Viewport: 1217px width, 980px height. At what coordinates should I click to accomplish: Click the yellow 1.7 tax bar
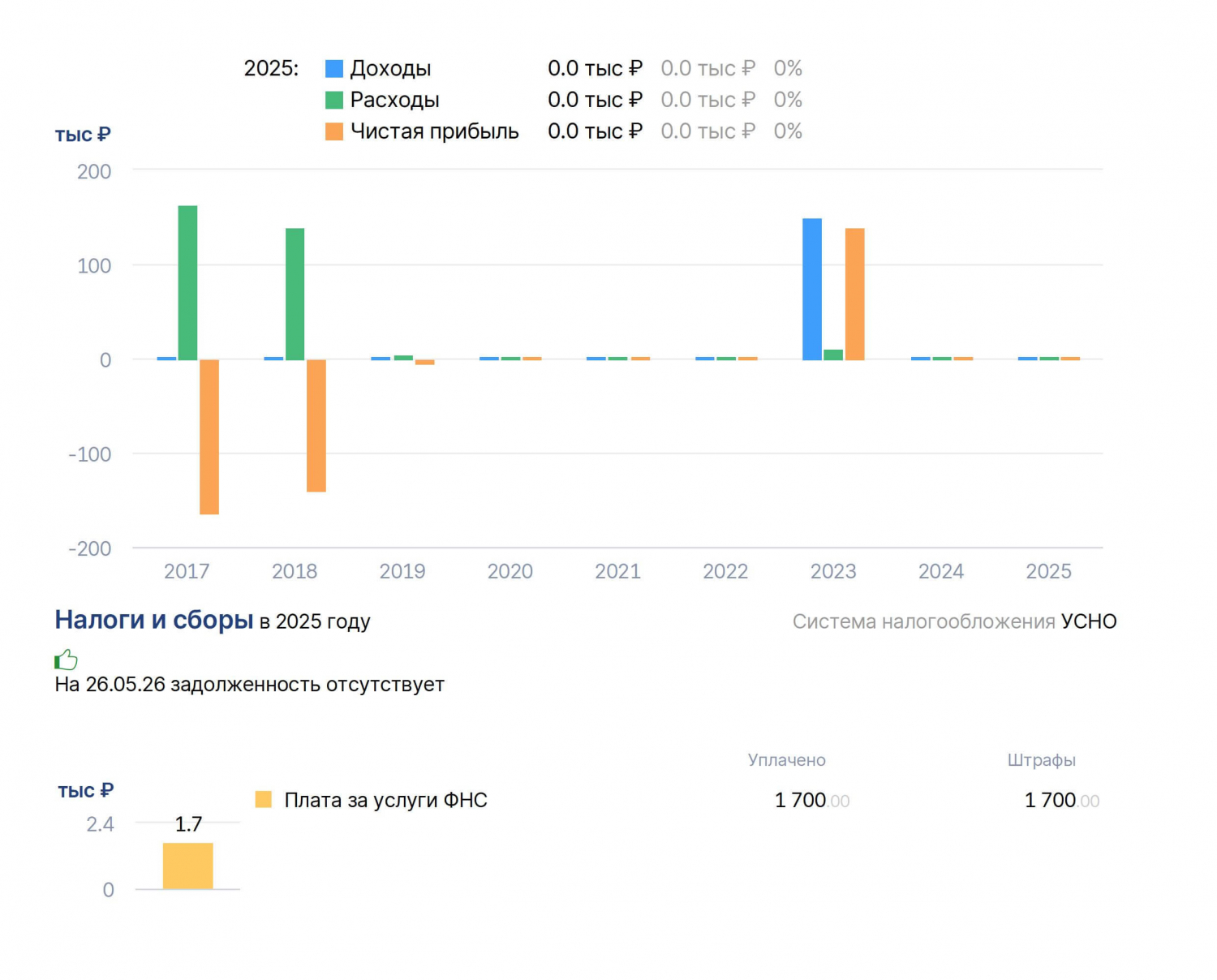pyautogui.click(x=188, y=866)
